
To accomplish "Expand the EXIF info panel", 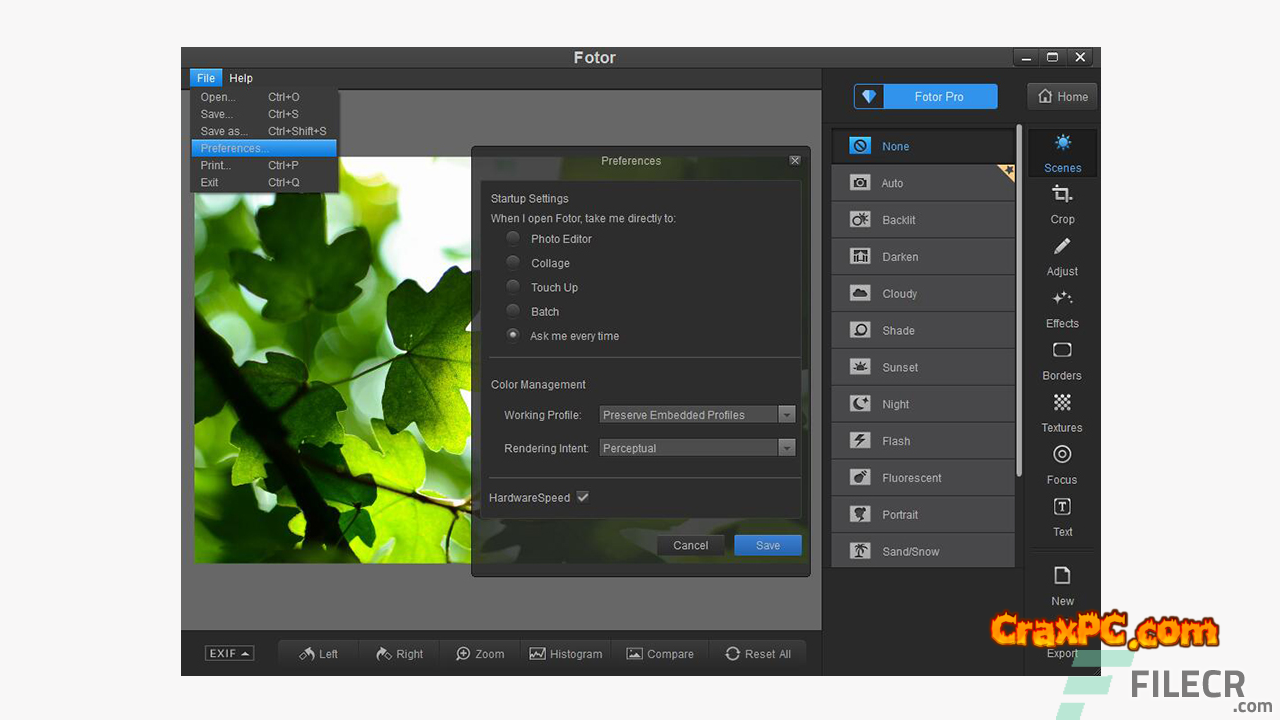I will coord(229,654).
